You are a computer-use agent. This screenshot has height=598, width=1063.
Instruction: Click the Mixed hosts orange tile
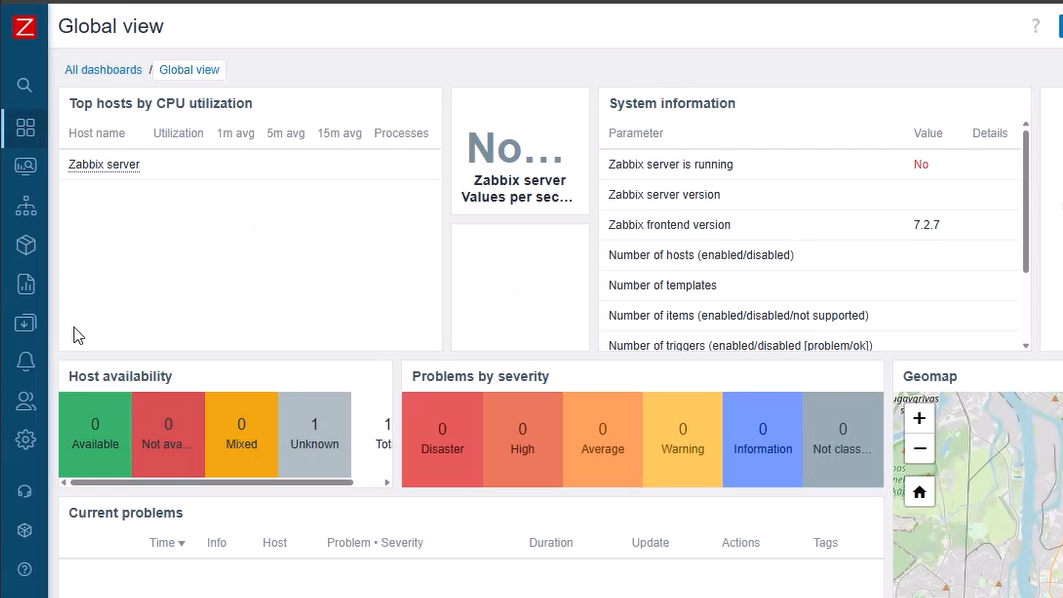[241, 435]
